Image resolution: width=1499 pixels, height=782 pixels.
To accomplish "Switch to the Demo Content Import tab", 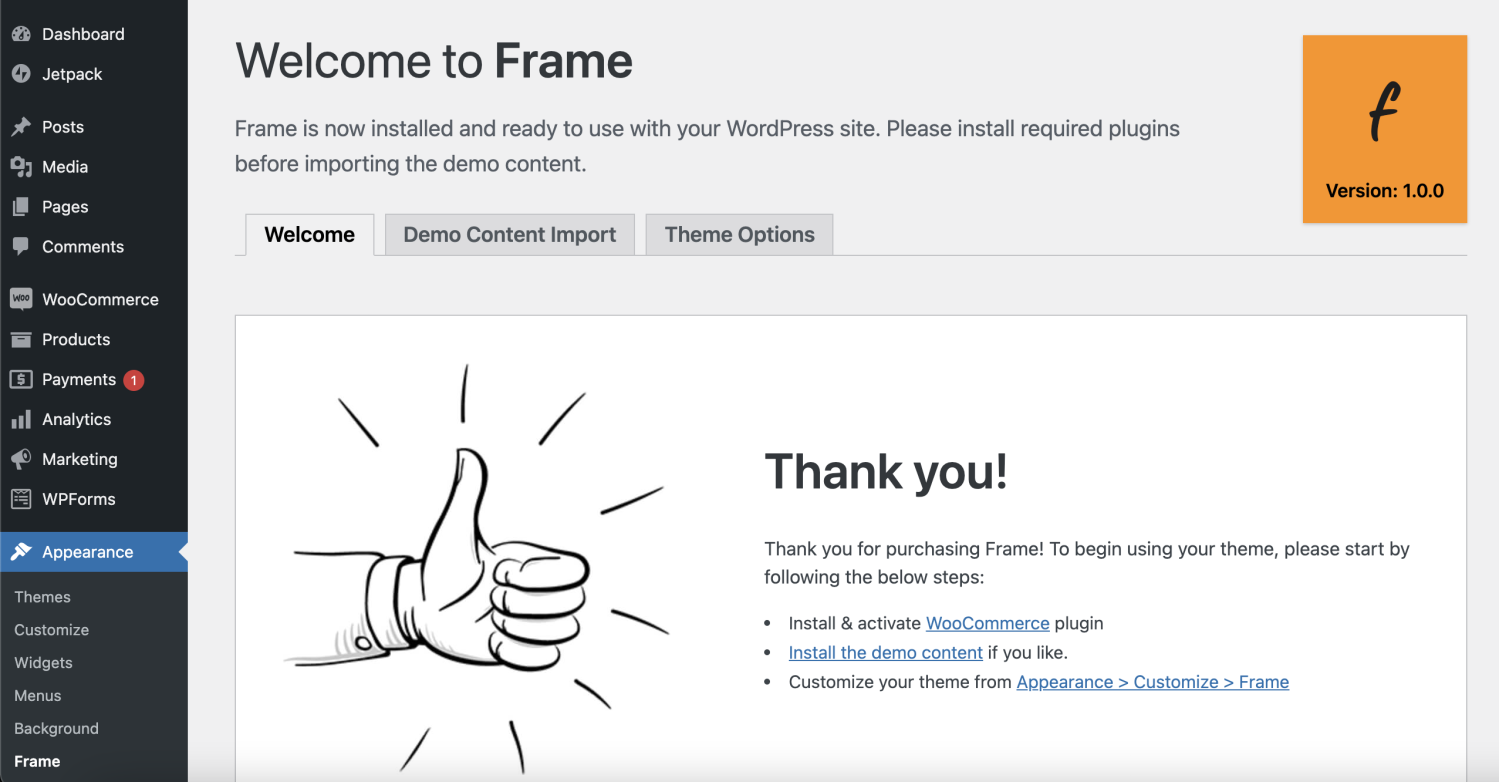I will pyautogui.click(x=509, y=234).
